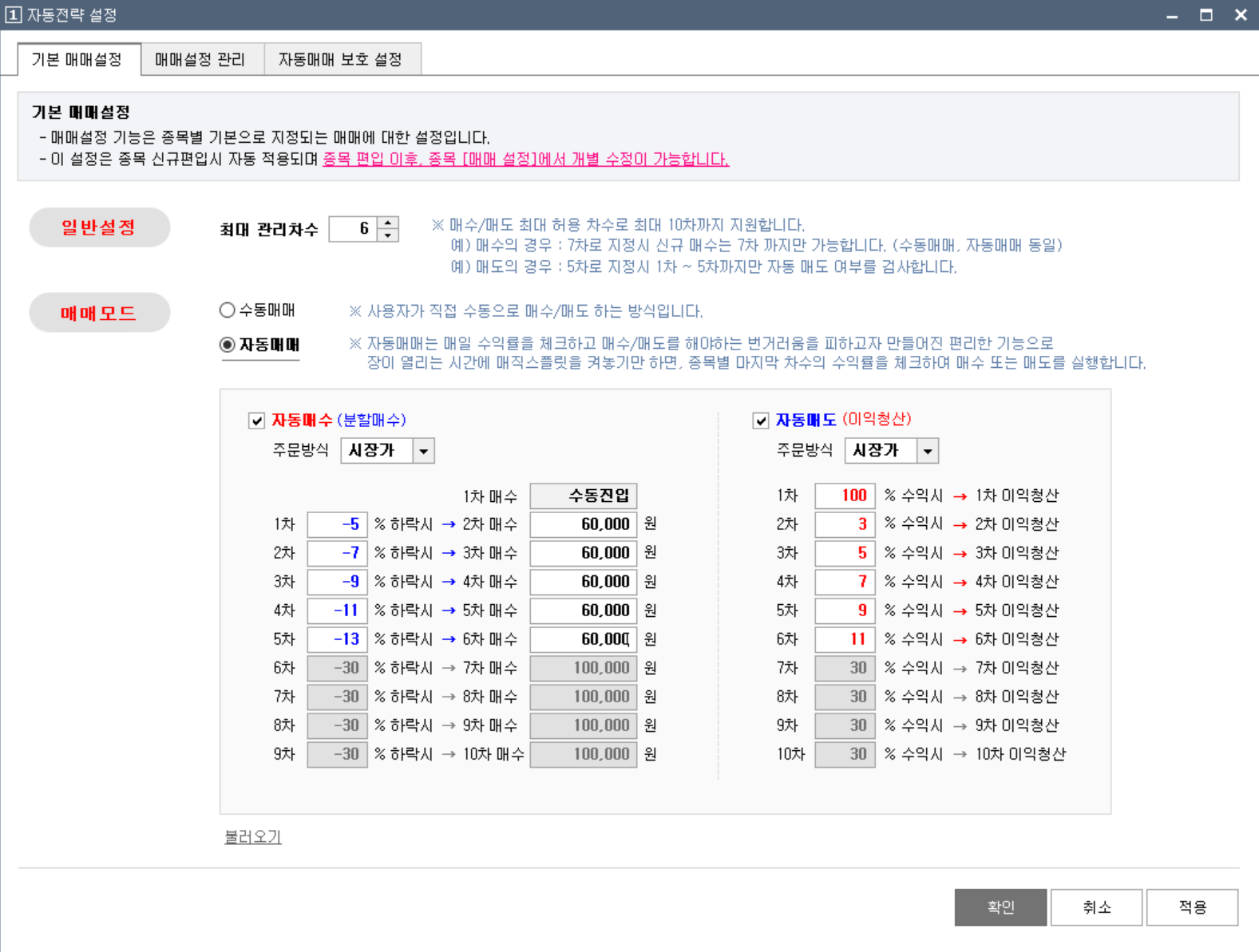Click the window title icon numbered 1

click(x=13, y=15)
